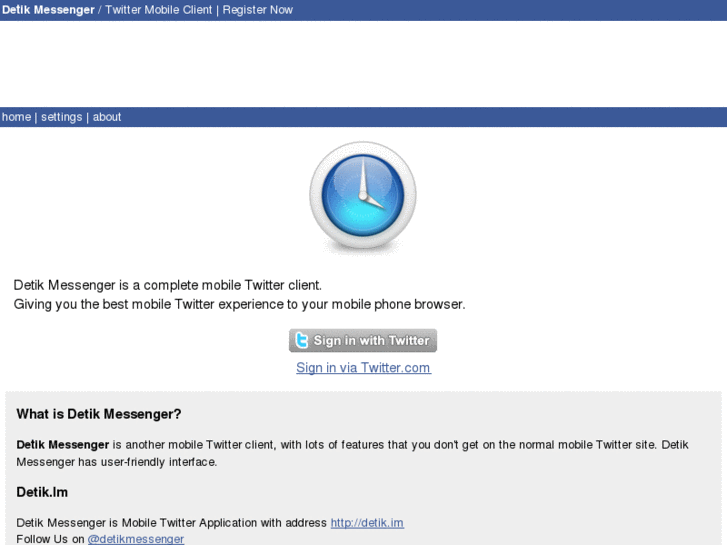The image size is (727, 545).
Task: Click Register Now in the header
Action: coord(258,10)
